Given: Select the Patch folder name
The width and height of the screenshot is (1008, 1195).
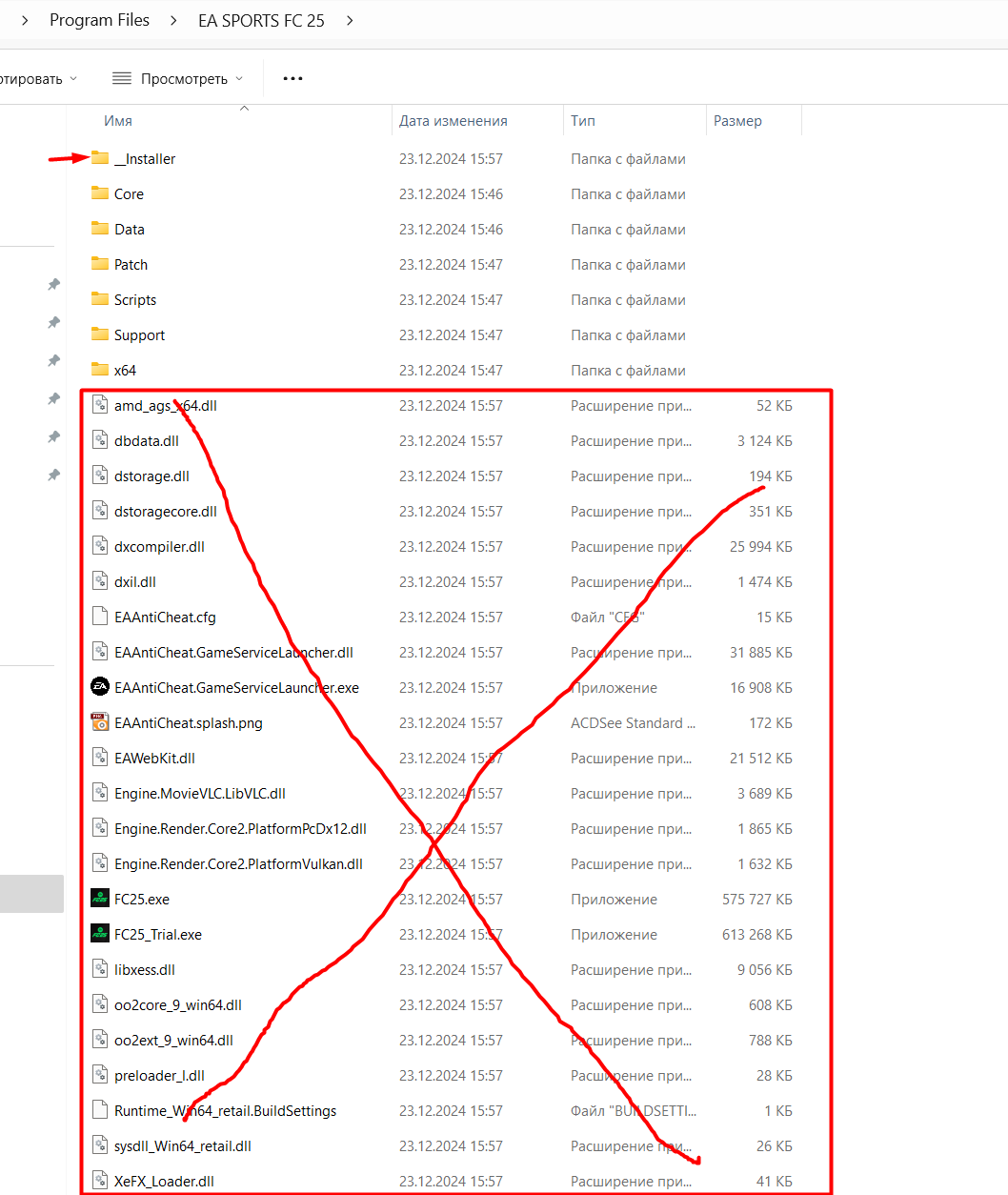Looking at the screenshot, I should click(x=131, y=265).
